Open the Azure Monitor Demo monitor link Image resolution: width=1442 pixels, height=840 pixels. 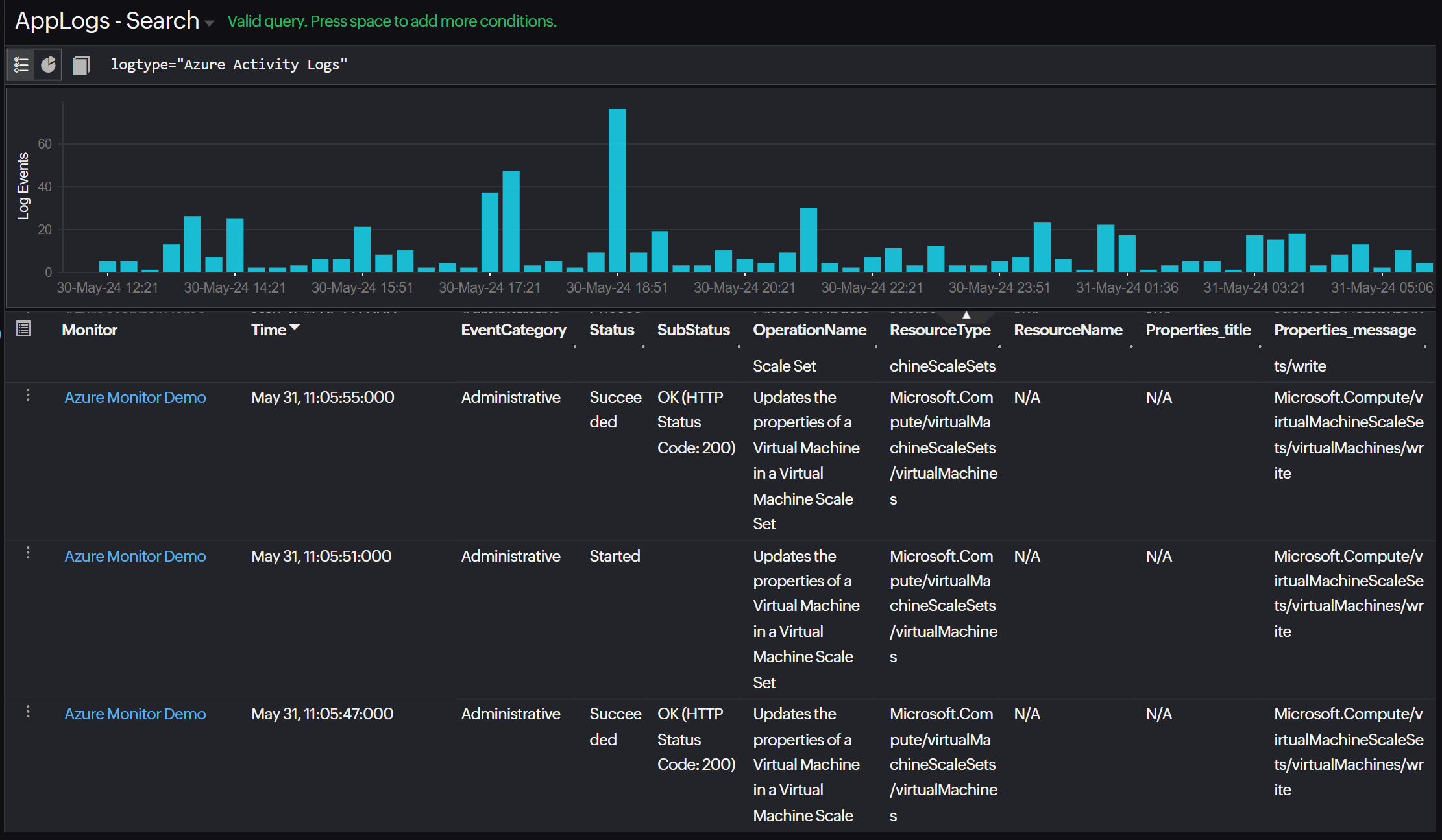click(135, 397)
